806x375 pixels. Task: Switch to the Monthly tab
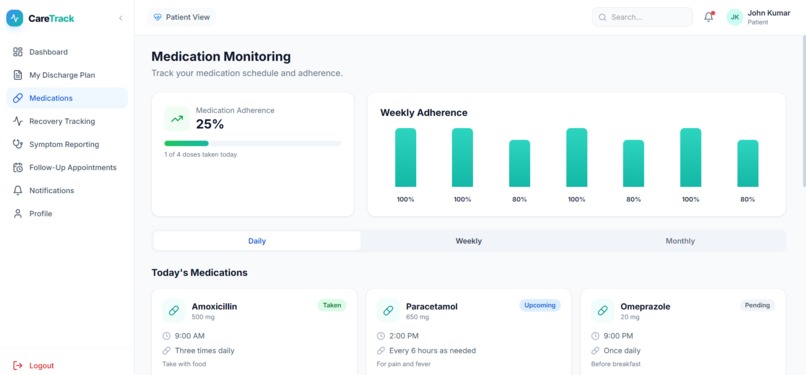coord(680,241)
